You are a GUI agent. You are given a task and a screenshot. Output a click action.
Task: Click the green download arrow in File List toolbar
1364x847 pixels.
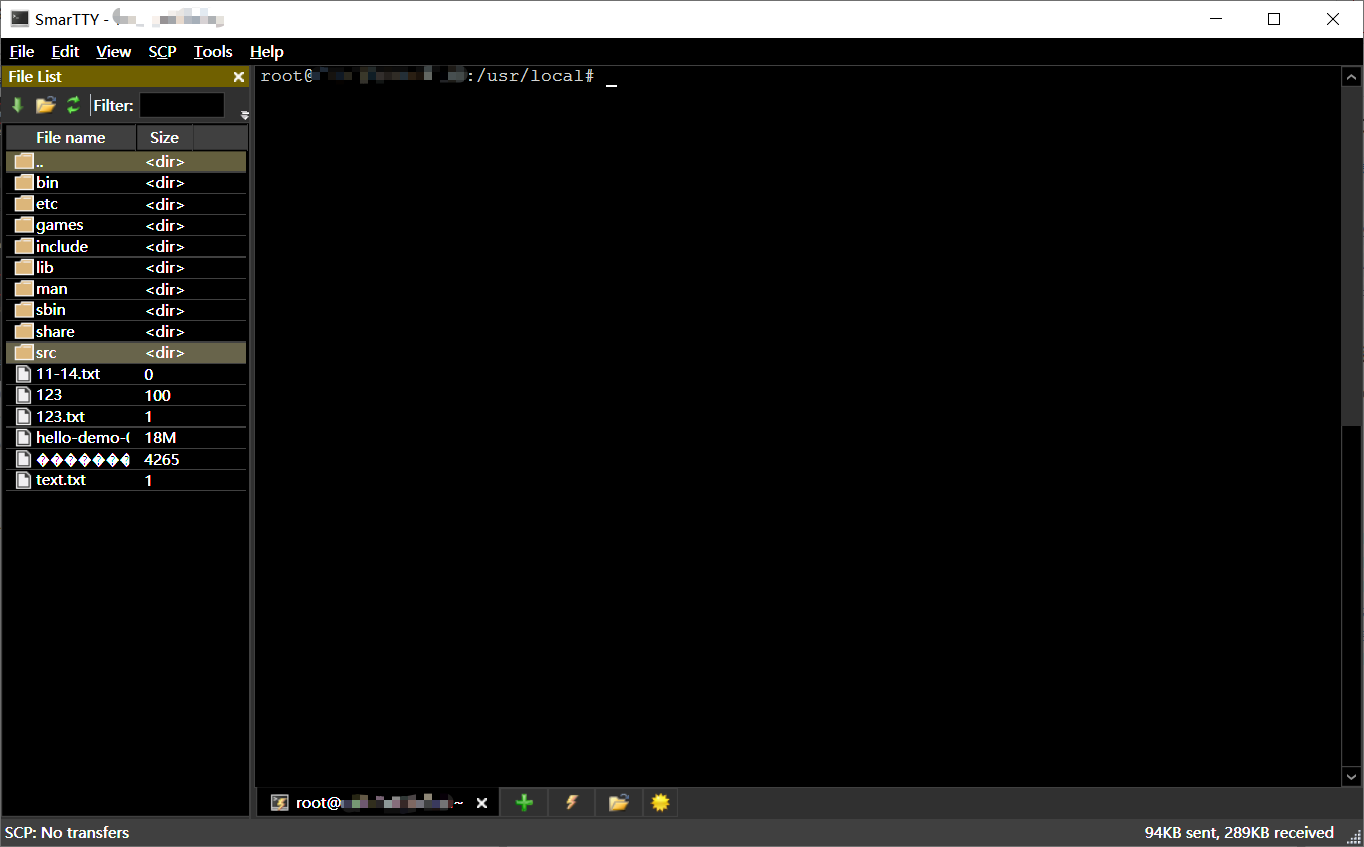tap(17, 104)
